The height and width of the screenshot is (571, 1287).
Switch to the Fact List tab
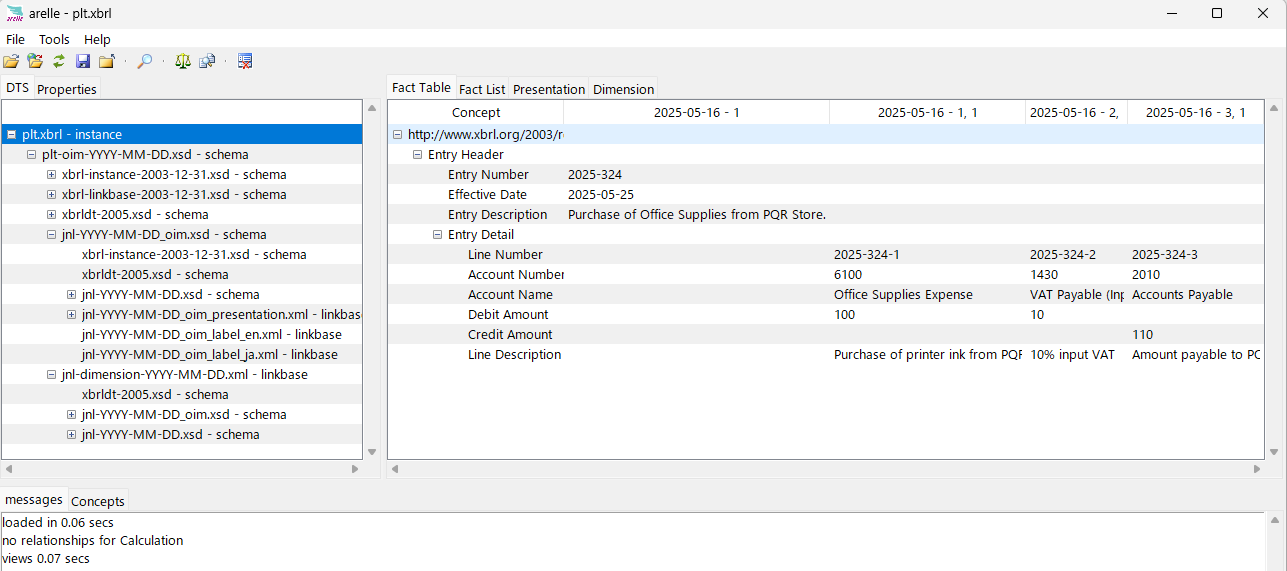tap(482, 89)
